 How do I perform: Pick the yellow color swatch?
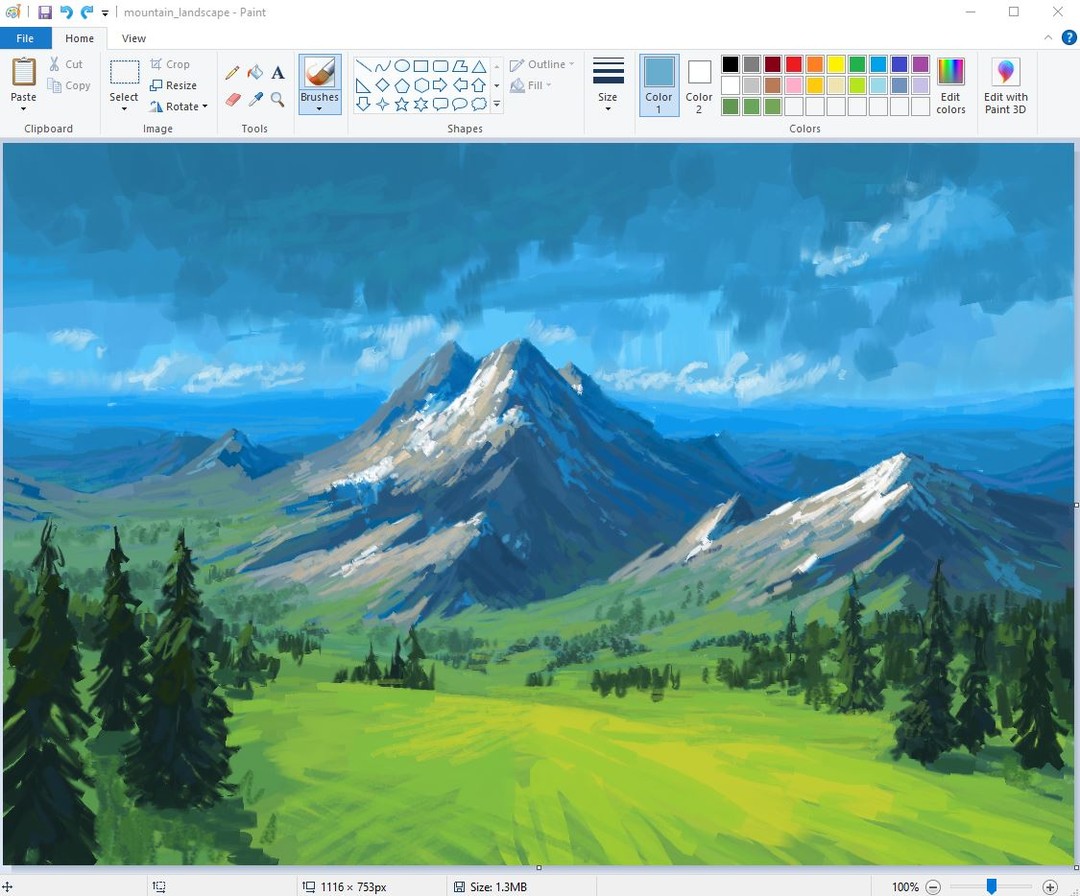click(x=836, y=64)
